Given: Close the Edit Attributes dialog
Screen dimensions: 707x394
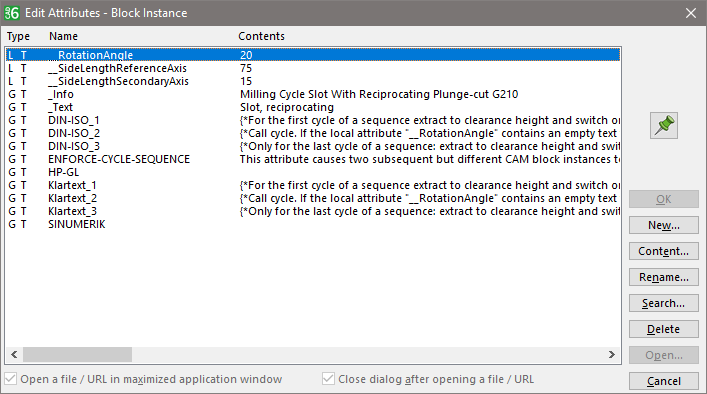Looking at the screenshot, I should pyautogui.click(x=691, y=13).
